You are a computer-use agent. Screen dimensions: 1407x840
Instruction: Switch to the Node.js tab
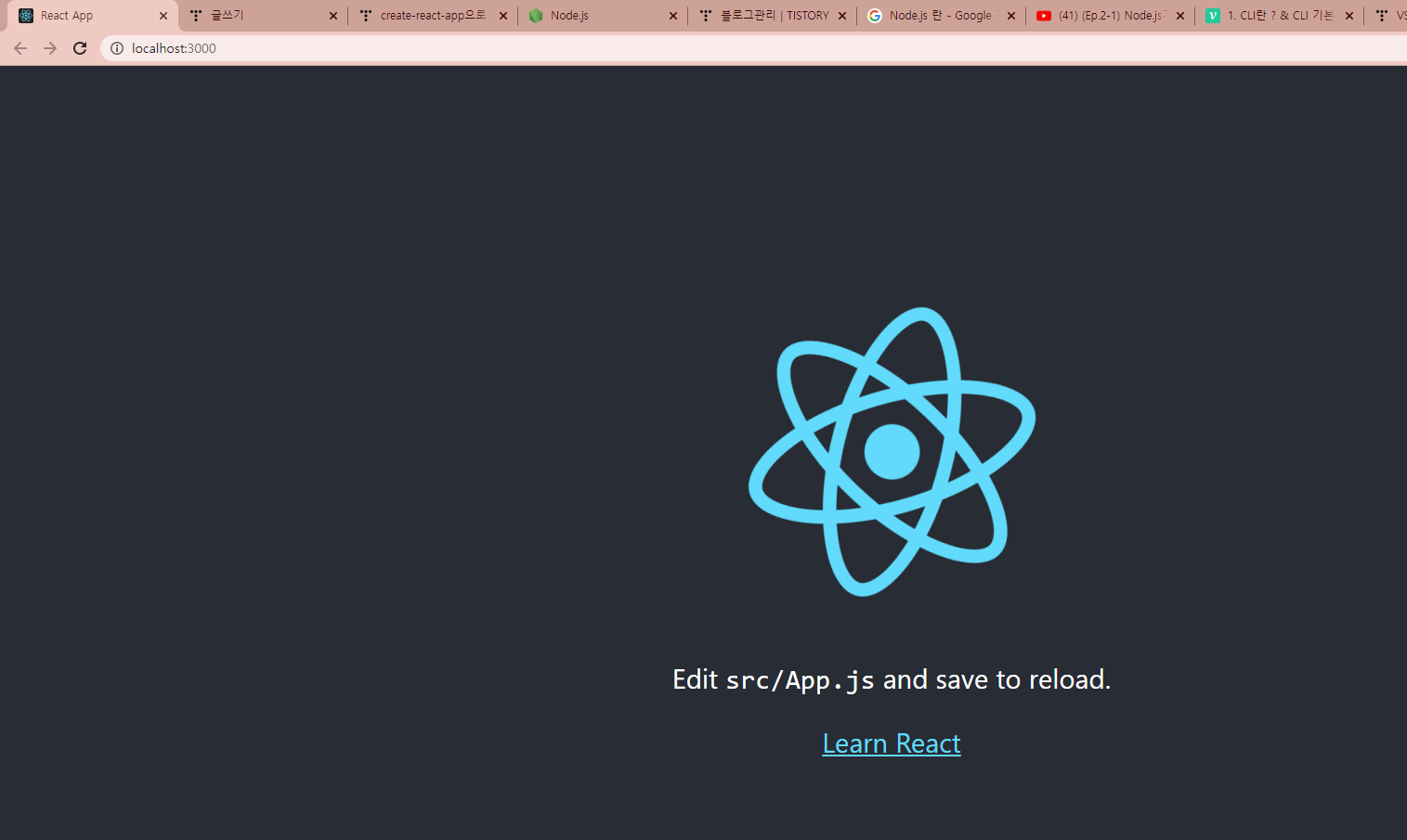[x=603, y=16]
